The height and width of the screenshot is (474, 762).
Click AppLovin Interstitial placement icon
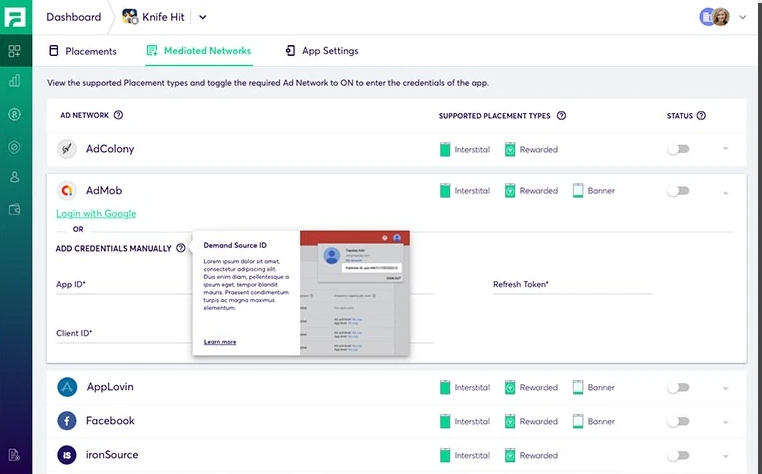(x=445, y=387)
